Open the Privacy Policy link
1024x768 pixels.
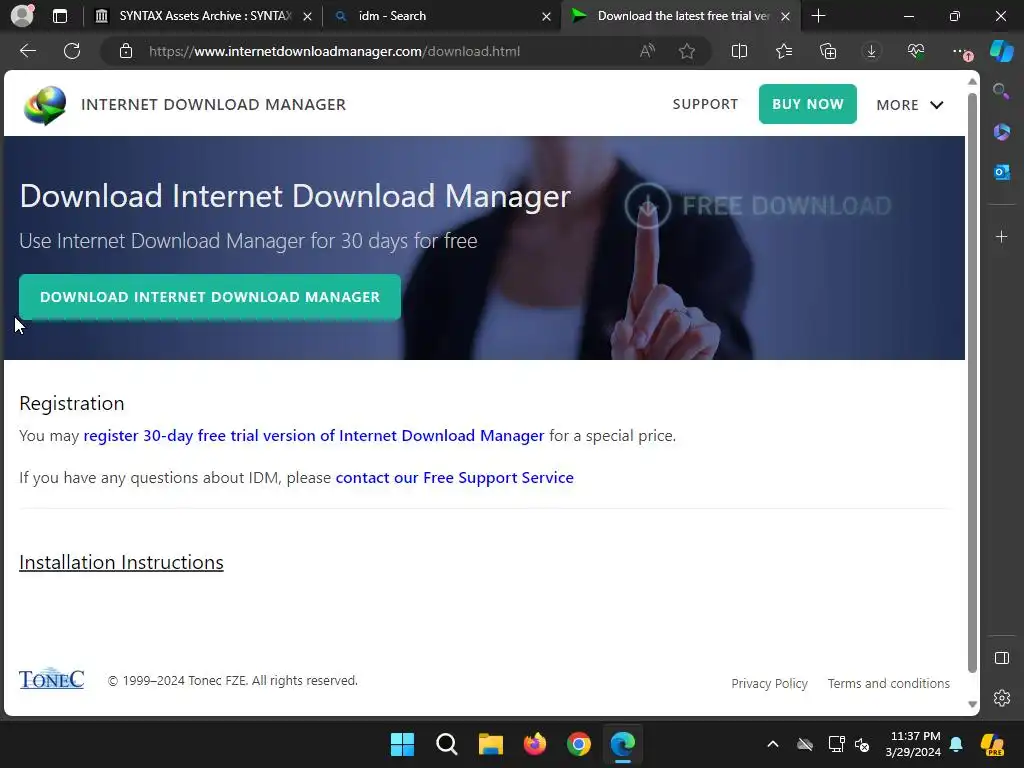click(769, 683)
